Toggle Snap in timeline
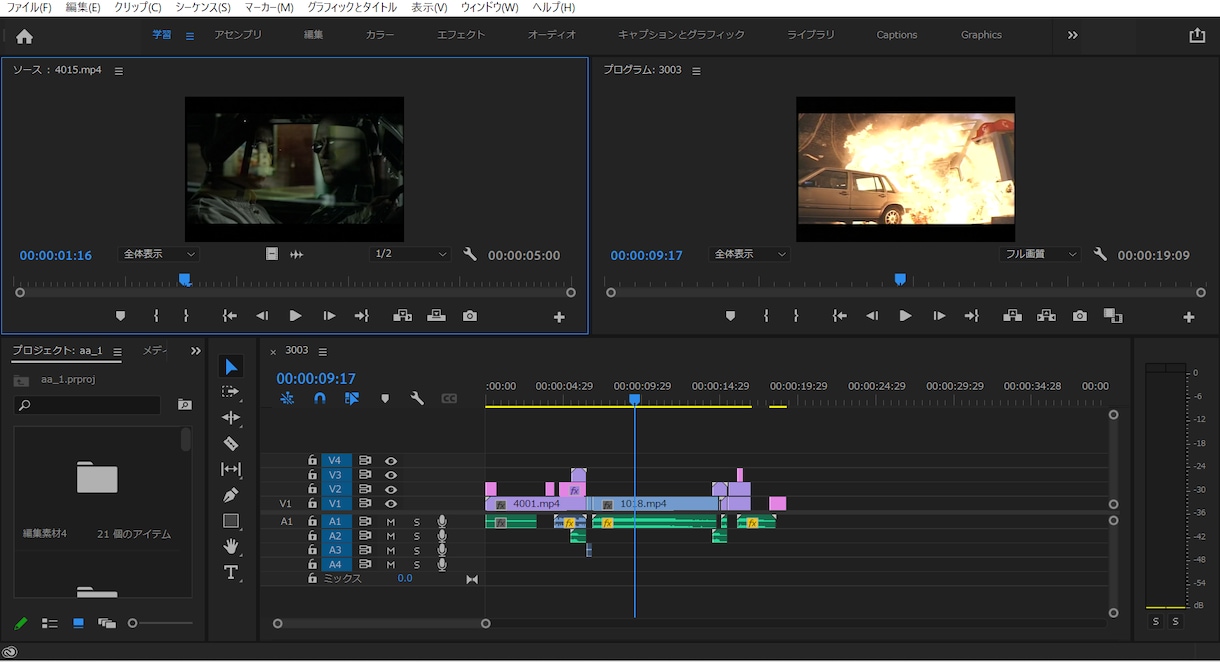The width and height of the screenshot is (1220, 662). point(320,398)
